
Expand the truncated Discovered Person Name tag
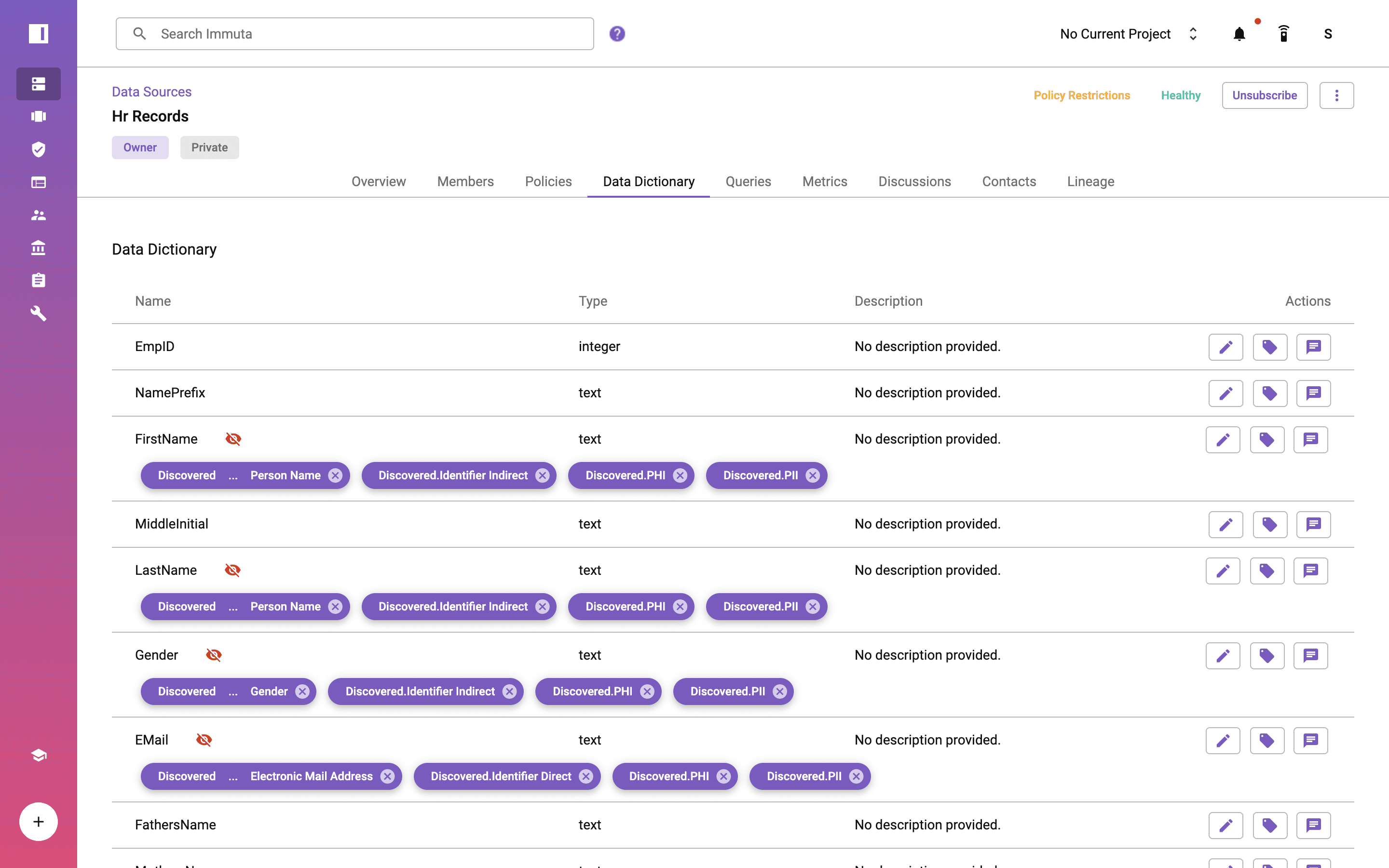(x=232, y=475)
